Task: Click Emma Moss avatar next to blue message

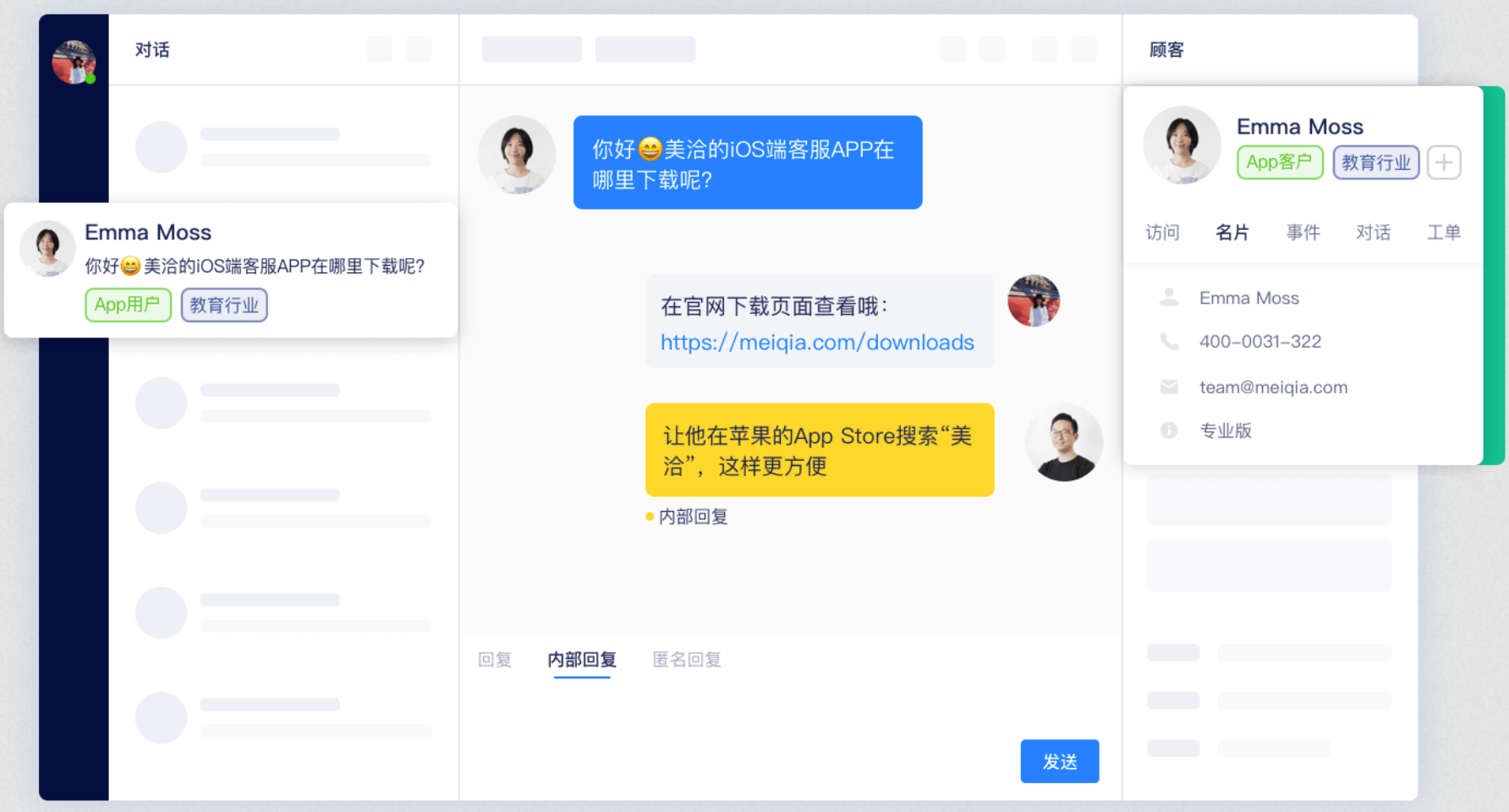Action: 517,155
